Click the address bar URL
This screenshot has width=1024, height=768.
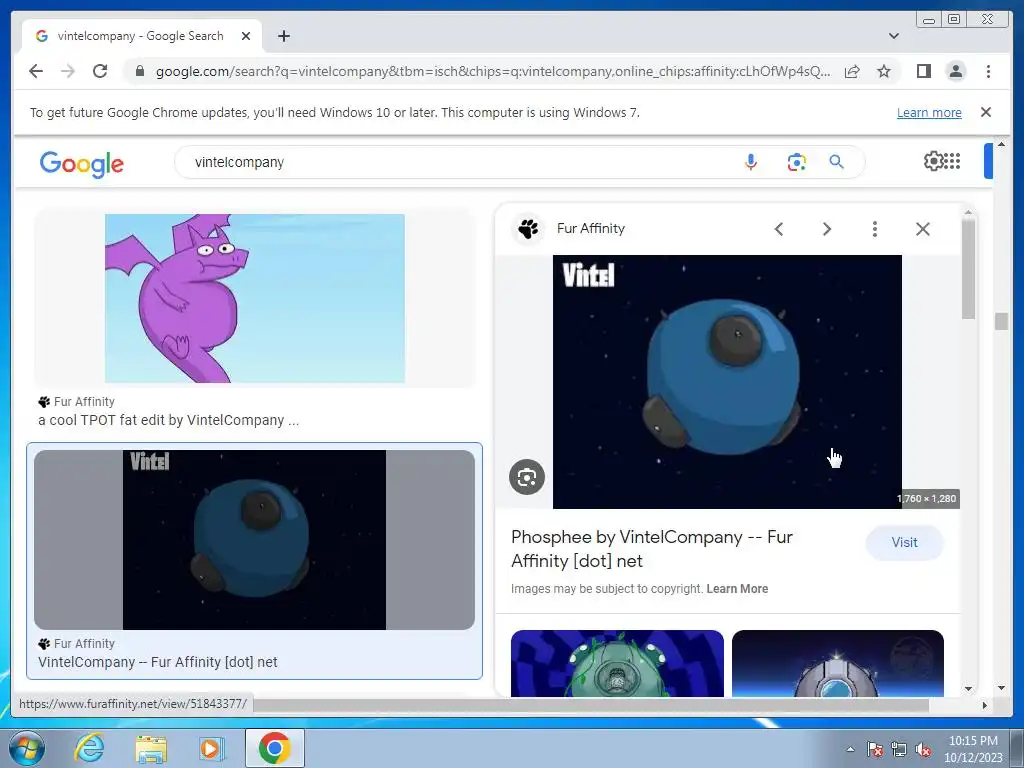[493, 71]
